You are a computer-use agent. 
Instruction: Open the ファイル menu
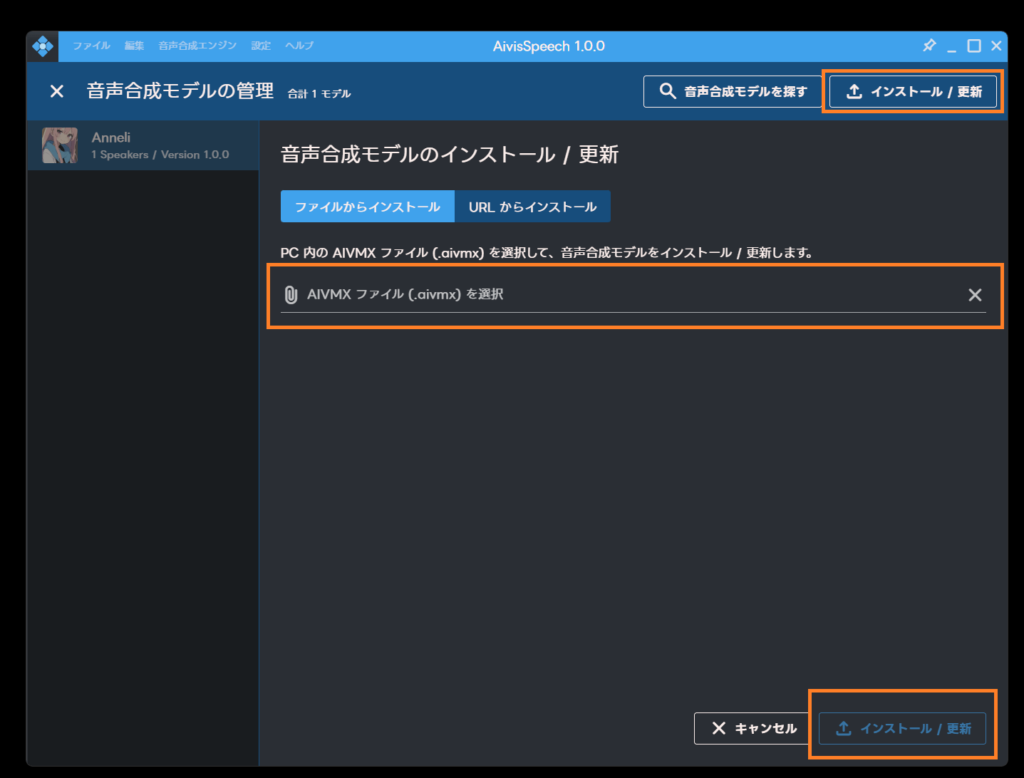[x=91, y=46]
